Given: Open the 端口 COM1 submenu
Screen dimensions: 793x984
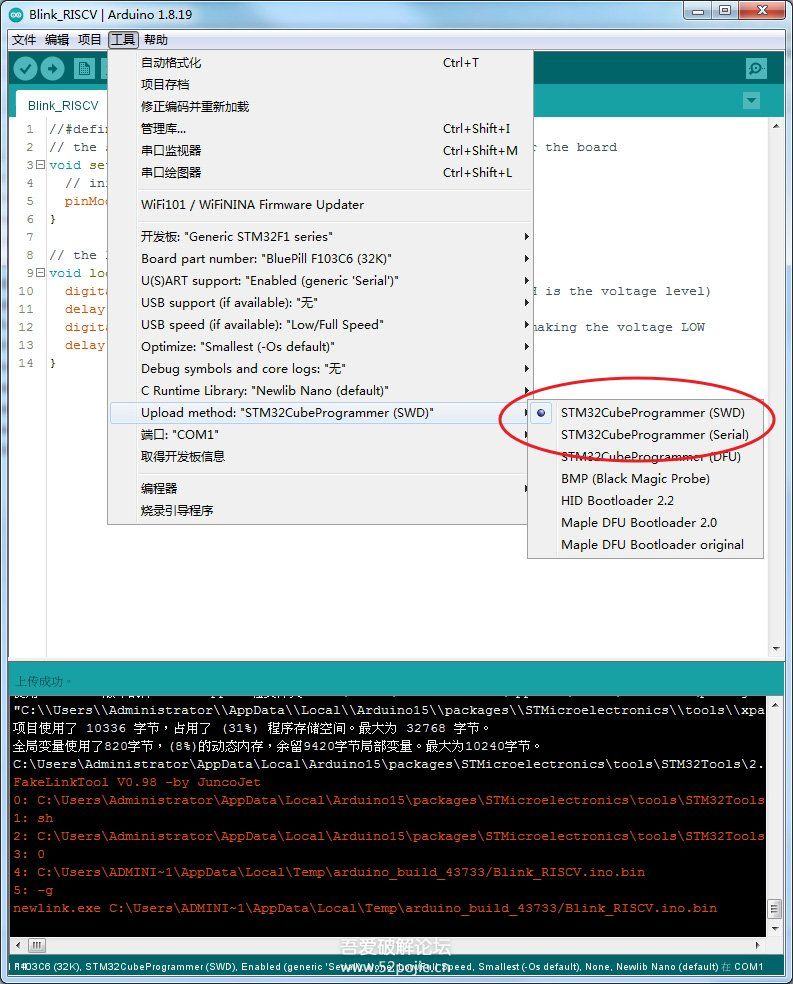Looking at the screenshot, I should [x=320, y=435].
